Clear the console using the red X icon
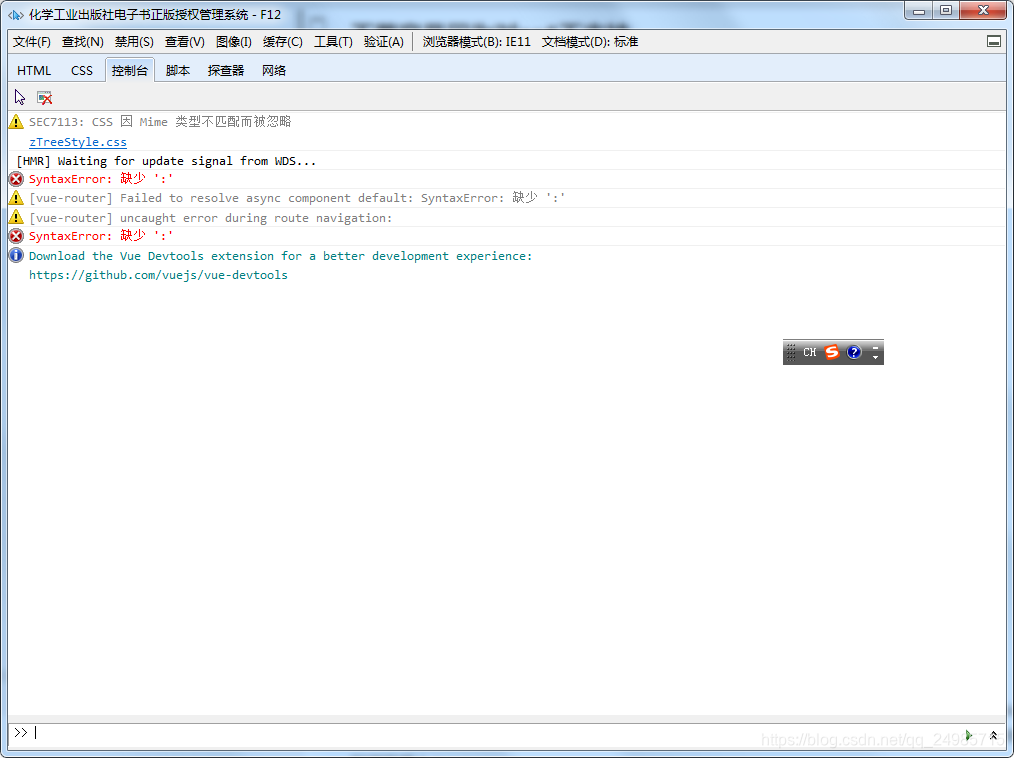The image size is (1014, 758). 44,97
